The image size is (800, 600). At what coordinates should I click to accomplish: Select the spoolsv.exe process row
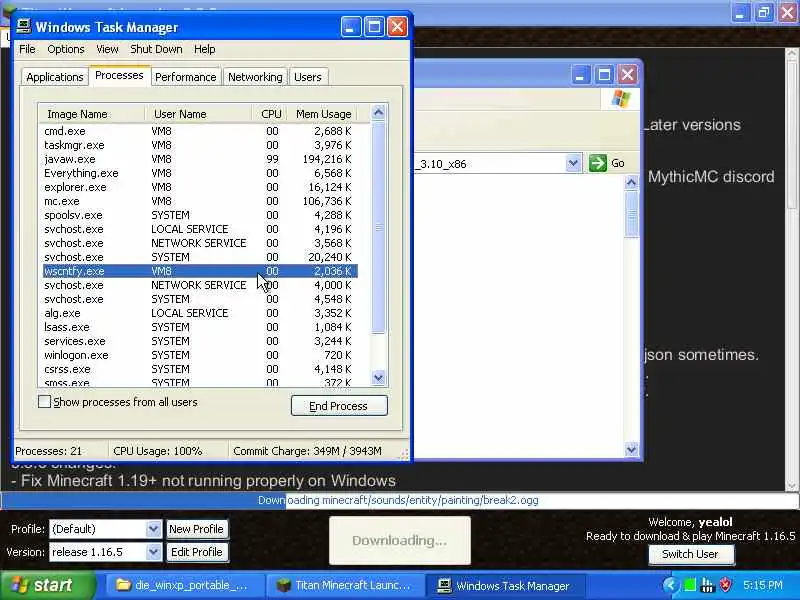pyautogui.click(x=200, y=215)
